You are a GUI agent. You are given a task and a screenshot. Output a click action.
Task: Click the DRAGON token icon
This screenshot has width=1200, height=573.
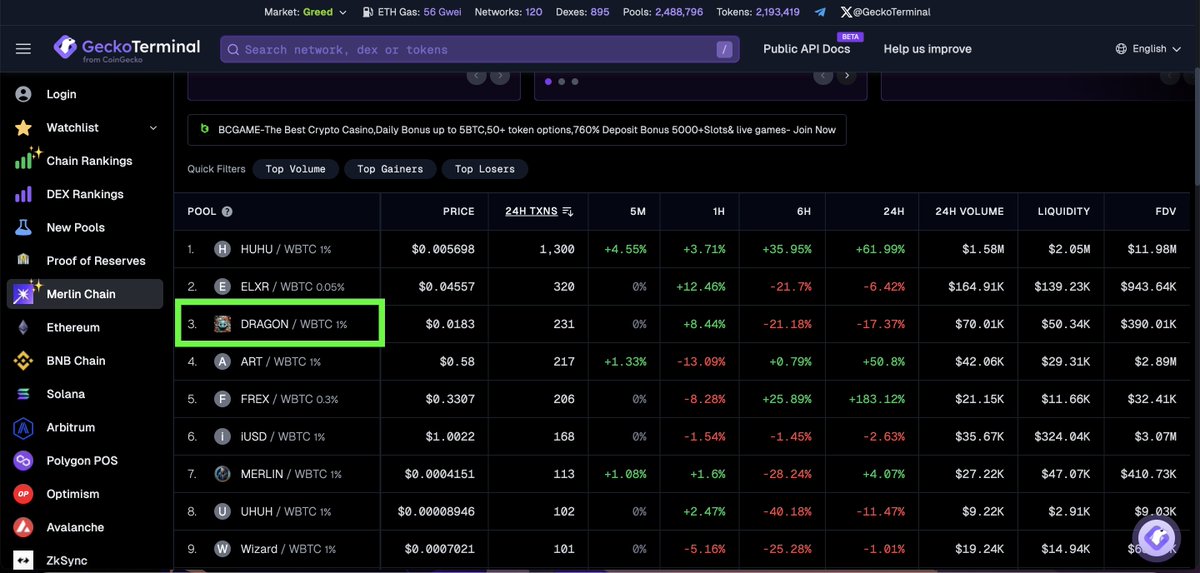[222, 324]
